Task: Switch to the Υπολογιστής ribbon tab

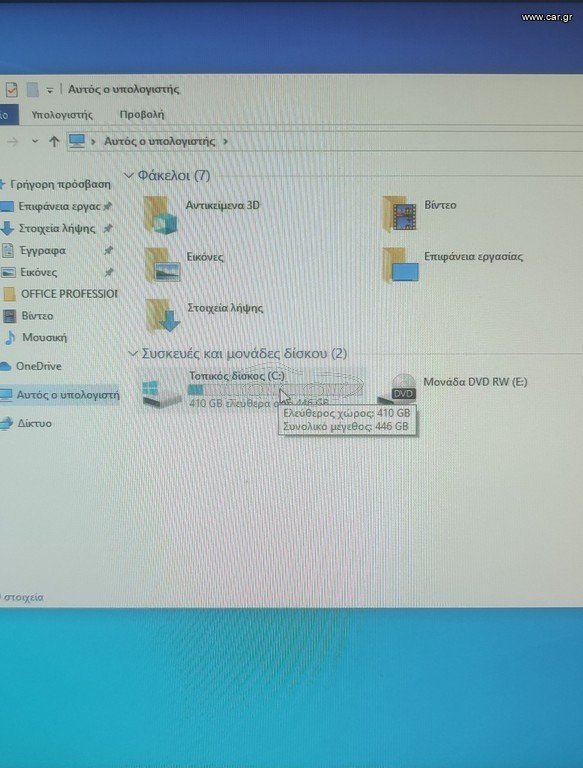Action: click(62, 115)
